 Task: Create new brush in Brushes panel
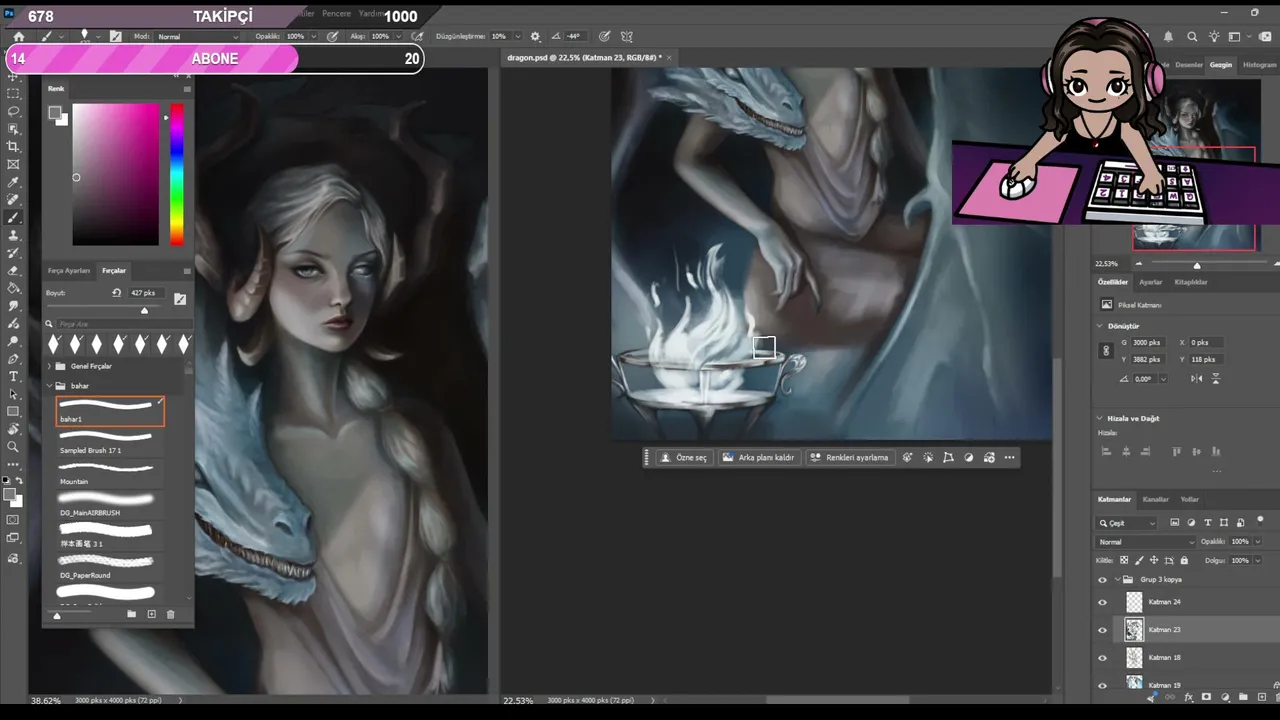pyautogui.click(x=152, y=614)
